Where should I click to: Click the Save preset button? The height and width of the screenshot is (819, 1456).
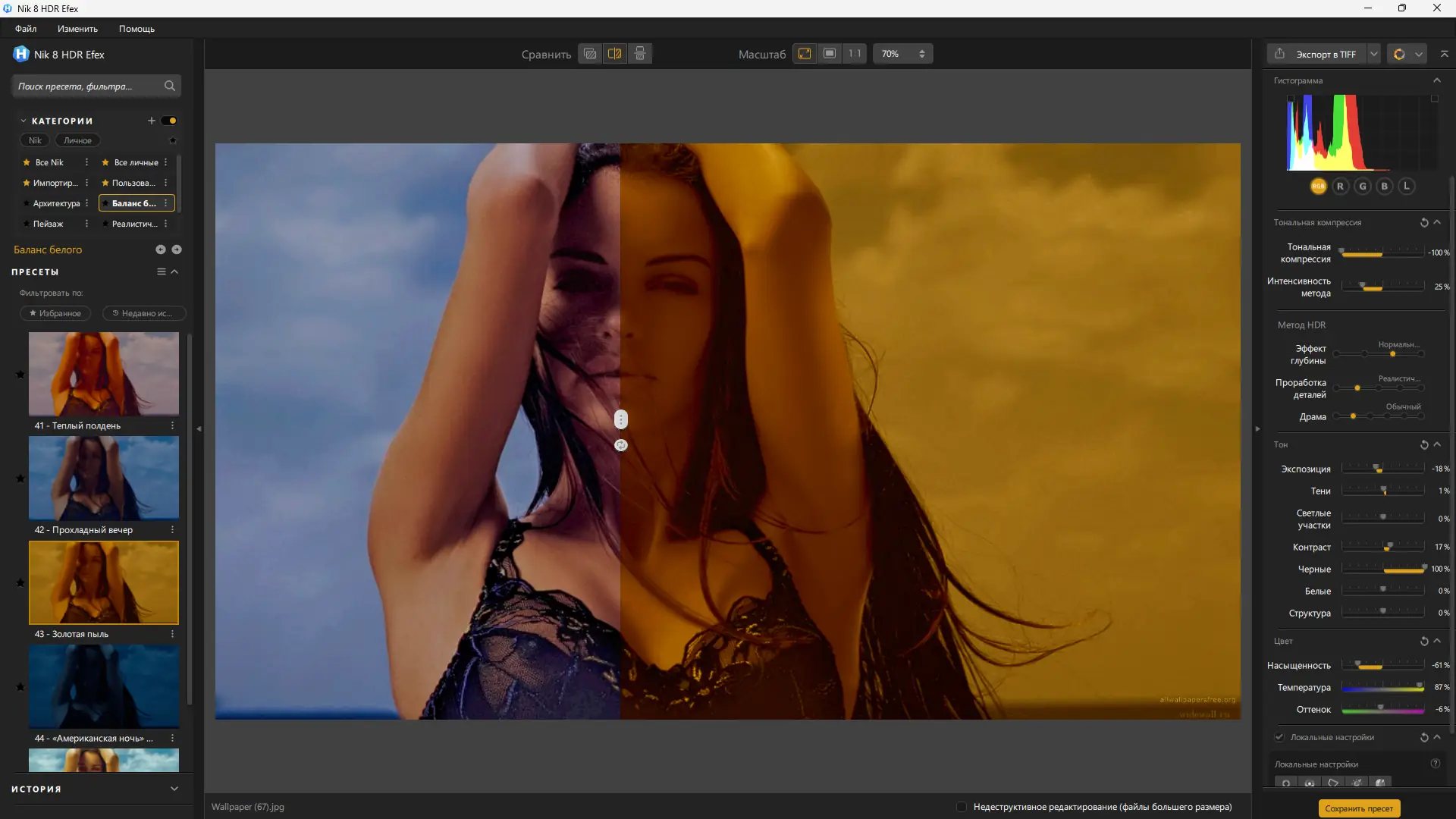[1359, 808]
